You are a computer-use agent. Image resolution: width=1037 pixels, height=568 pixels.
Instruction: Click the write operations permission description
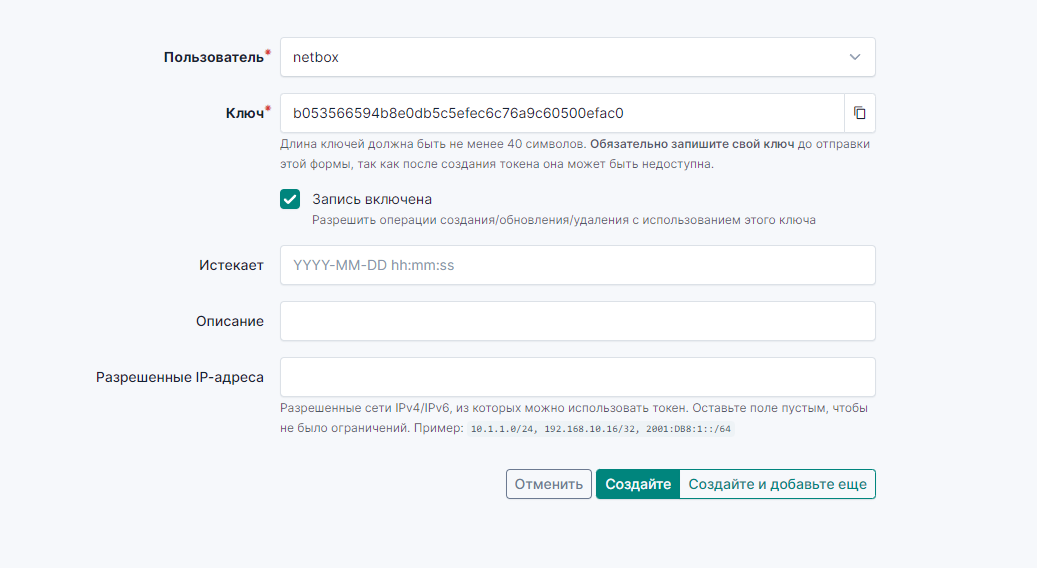tap(563, 220)
